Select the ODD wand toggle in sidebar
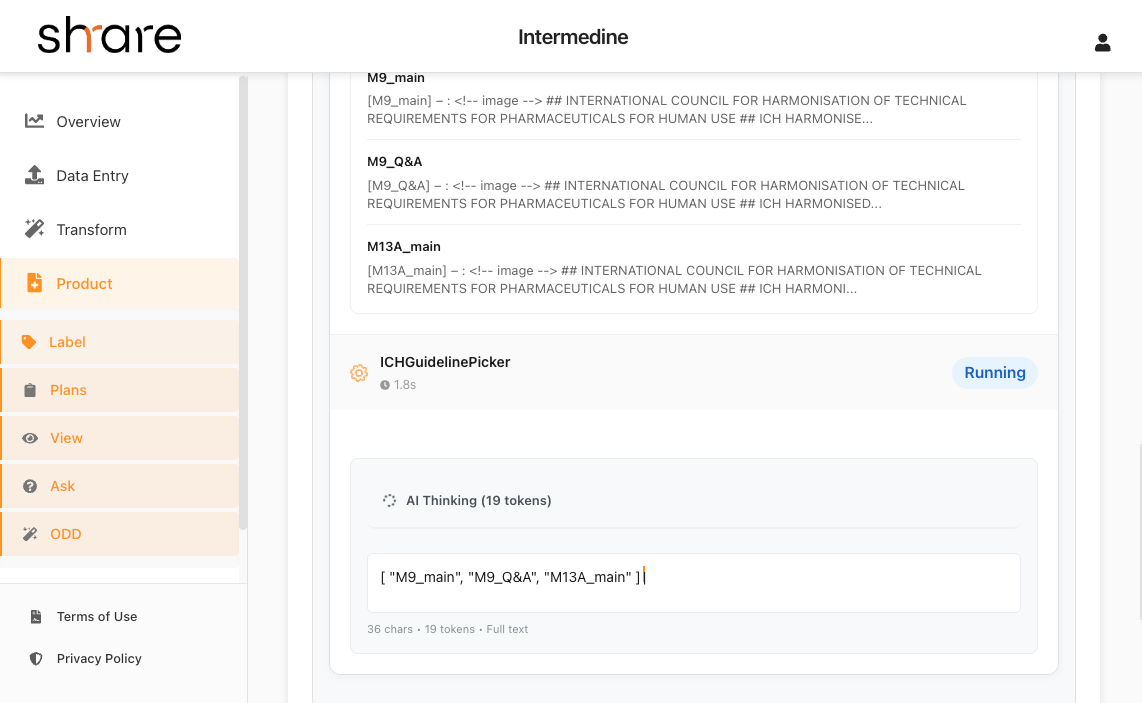 (x=31, y=533)
